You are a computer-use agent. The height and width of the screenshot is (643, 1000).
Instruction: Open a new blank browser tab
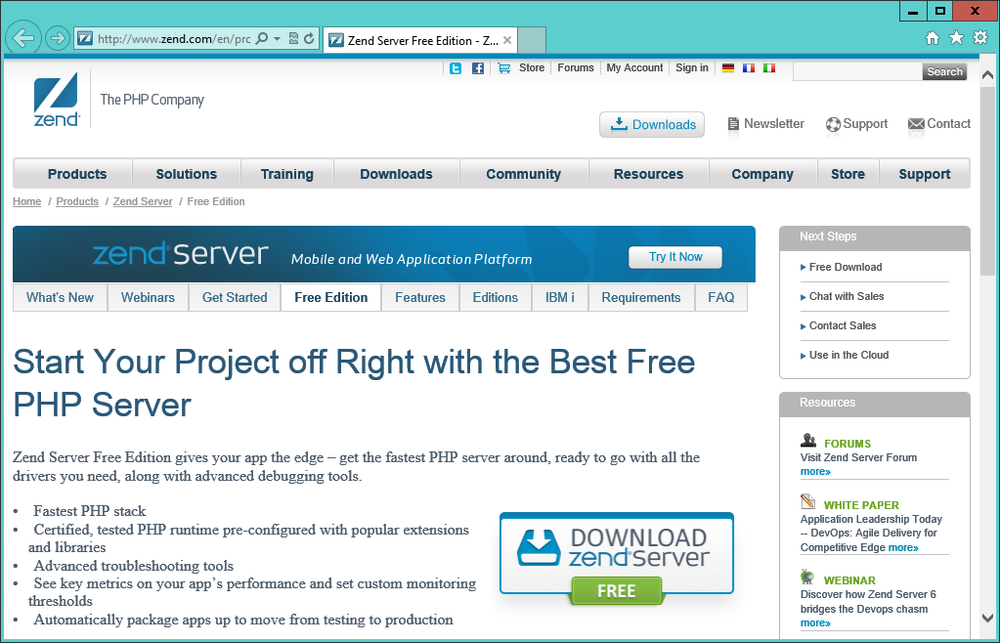[x=531, y=40]
